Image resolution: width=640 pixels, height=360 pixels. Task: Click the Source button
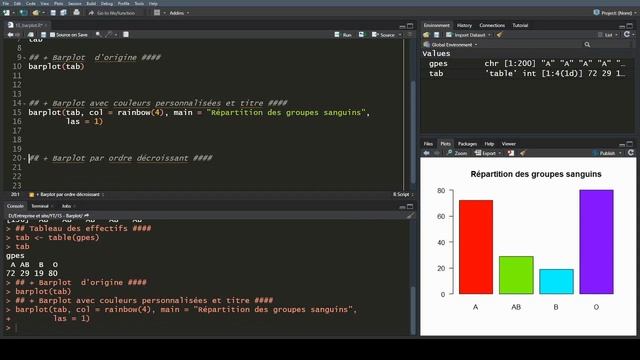(383, 35)
